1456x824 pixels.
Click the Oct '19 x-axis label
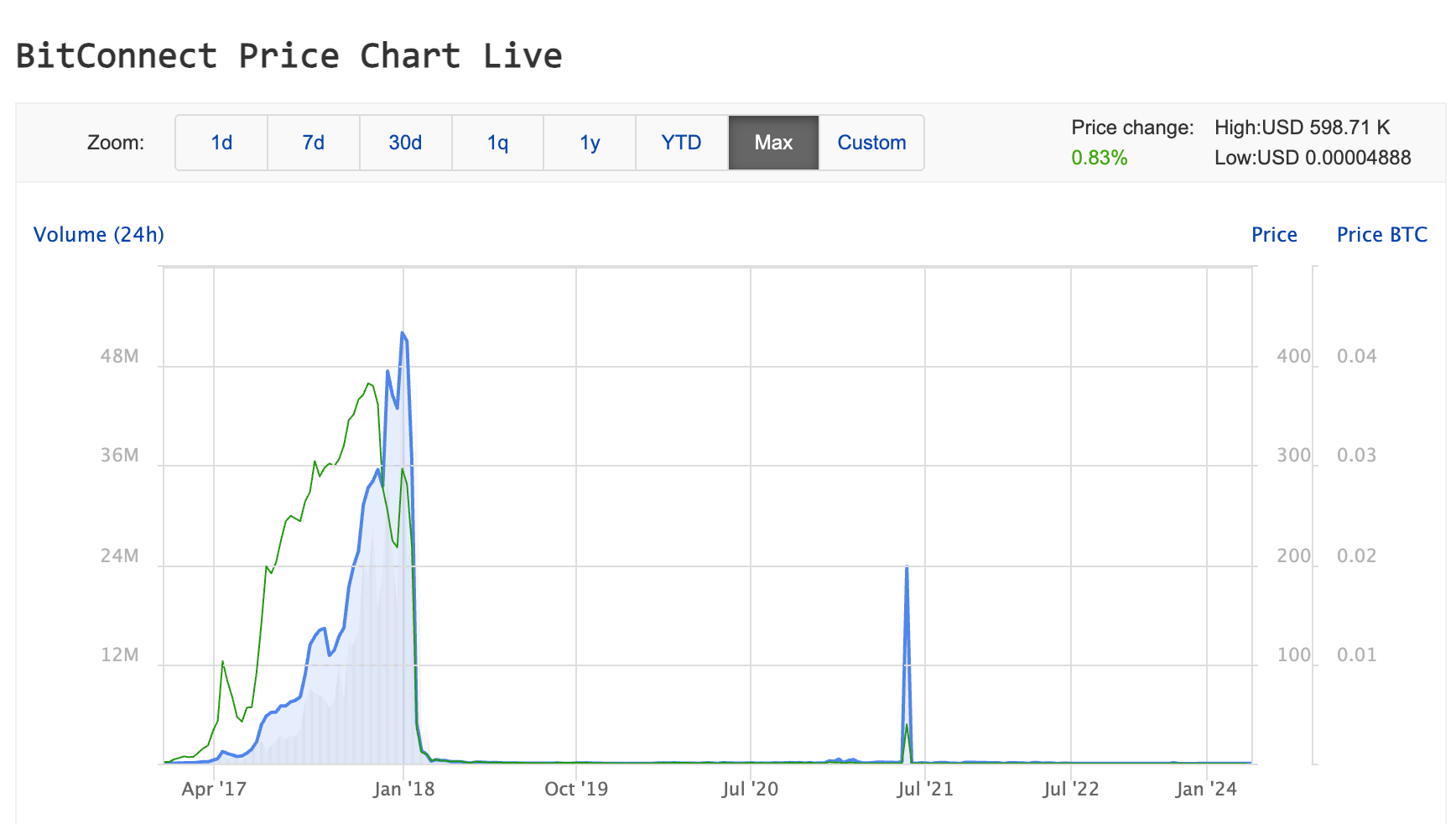pyautogui.click(x=576, y=789)
